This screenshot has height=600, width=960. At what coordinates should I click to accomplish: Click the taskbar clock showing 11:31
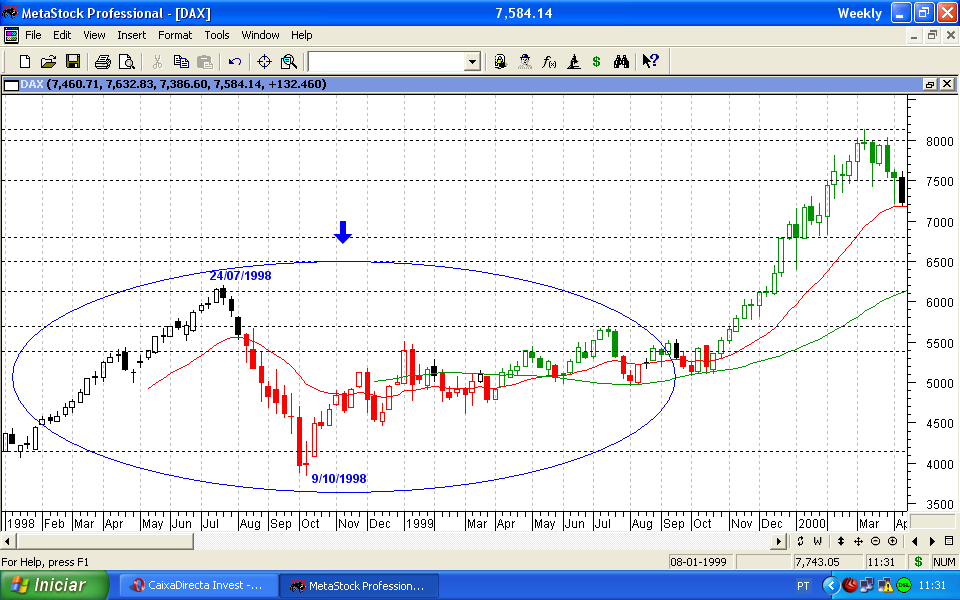[x=932, y=585]
